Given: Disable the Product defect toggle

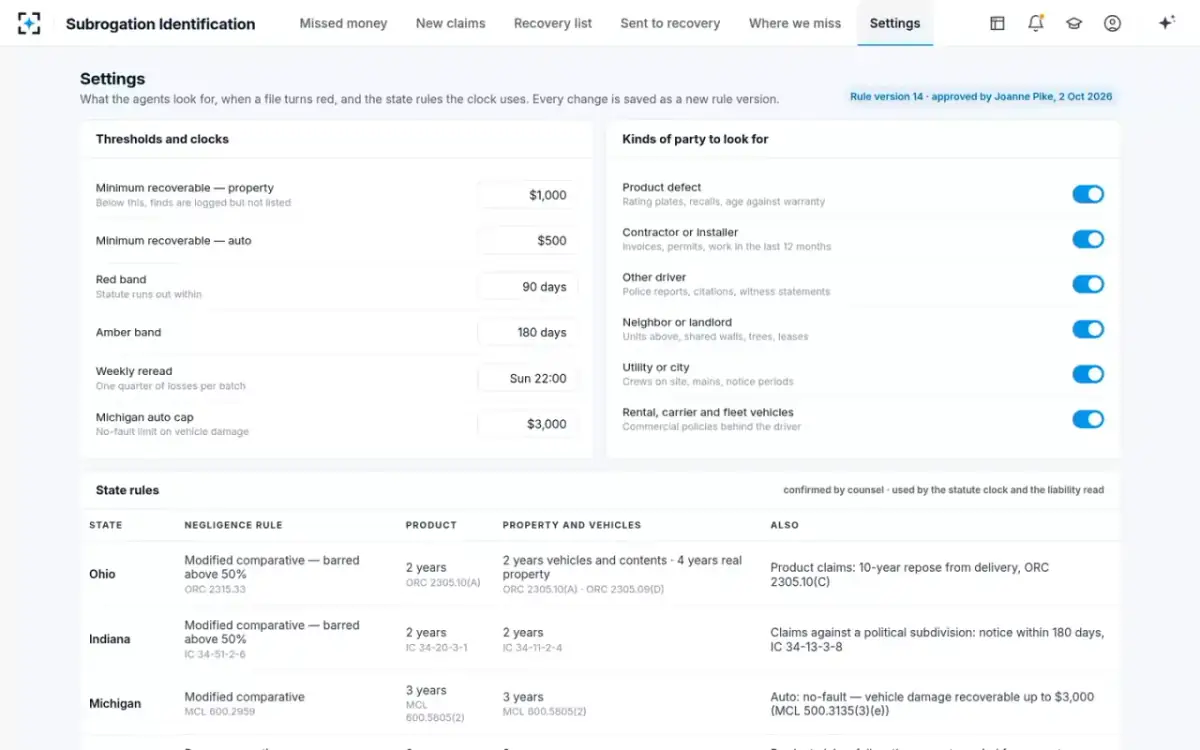Looking at the screenshot, I should pyautogui.click(x=1088, y=194).
